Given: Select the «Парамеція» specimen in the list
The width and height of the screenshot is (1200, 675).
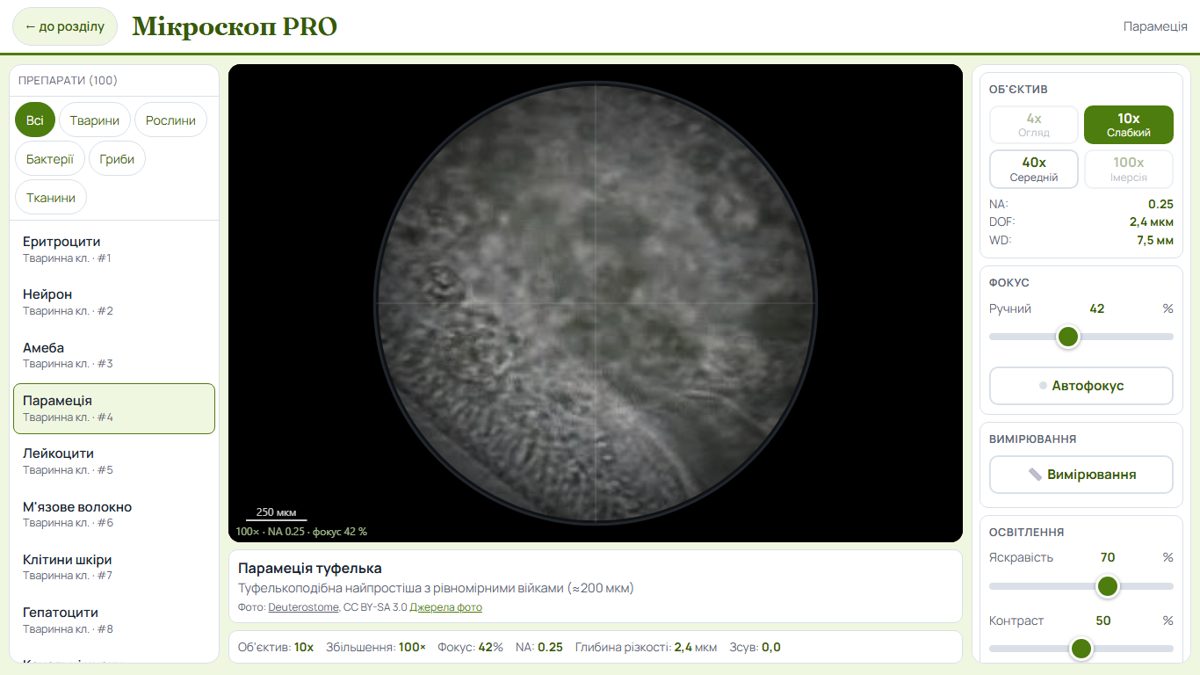Looking at the screenshot, I should pos(114,408).
